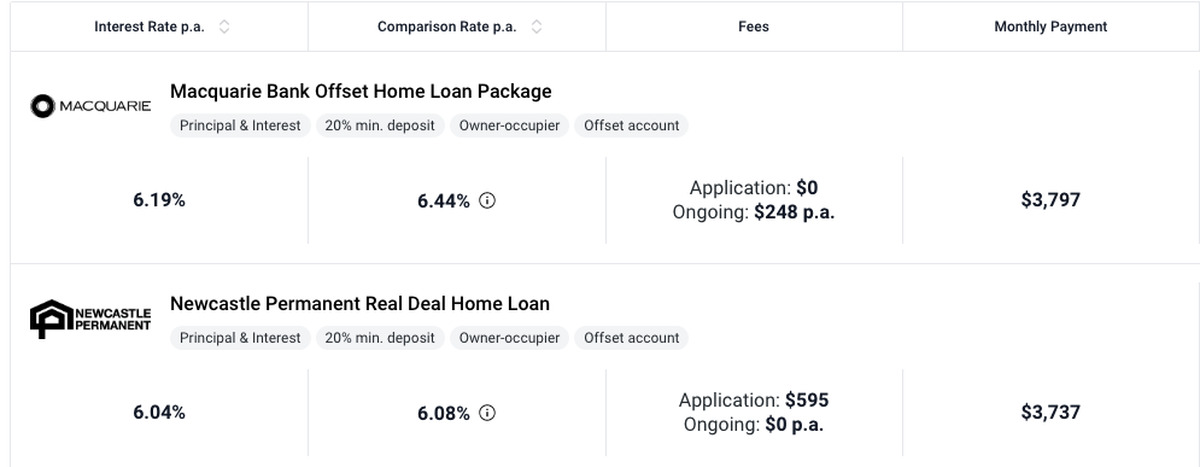
Task: Click Newcastle's Principal & Interest tag
Action: (x=240, y=338)
